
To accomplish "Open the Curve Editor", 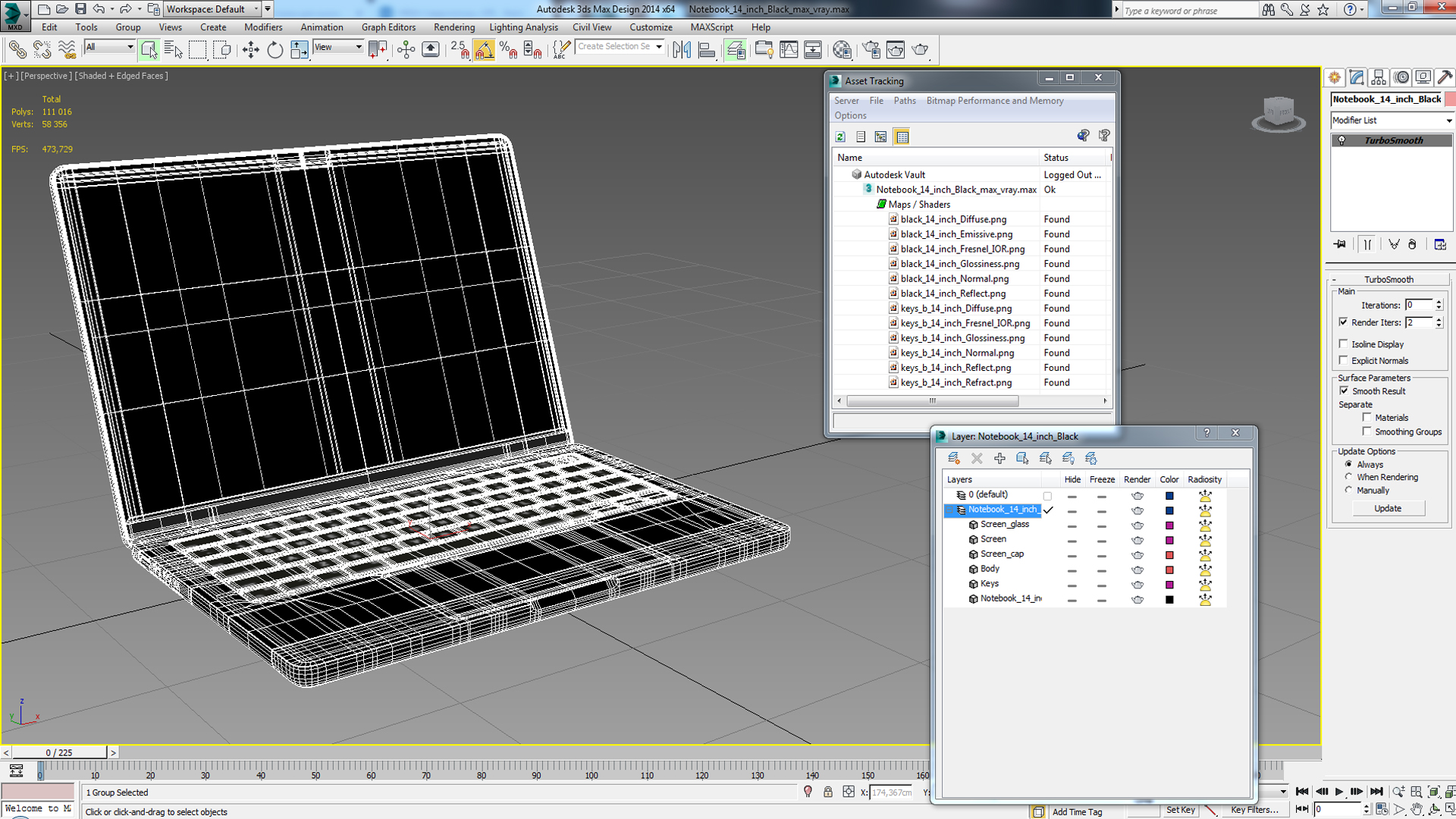I will pyautogui.click(x=789, y=50).
